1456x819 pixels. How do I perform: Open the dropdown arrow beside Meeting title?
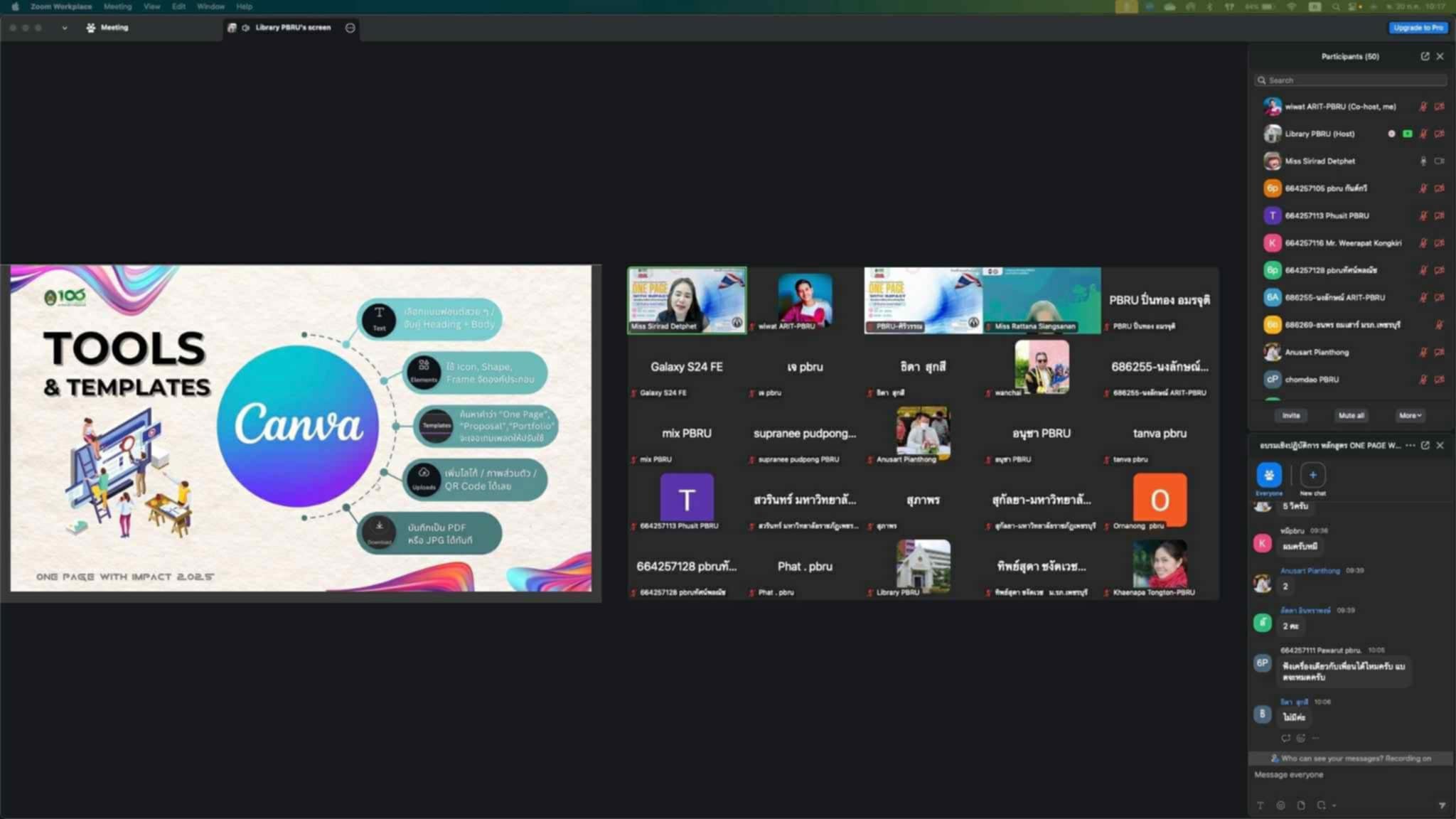coord(64,28)
